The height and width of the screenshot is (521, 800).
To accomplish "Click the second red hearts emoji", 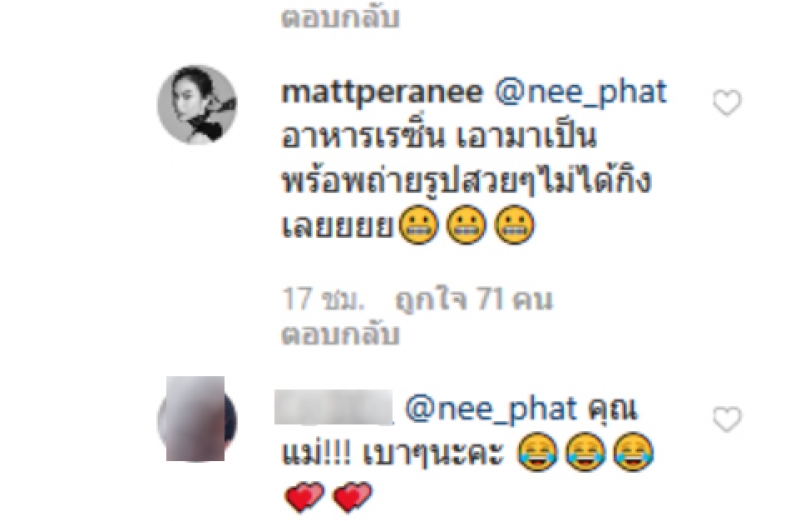I will tap(353, 497).
